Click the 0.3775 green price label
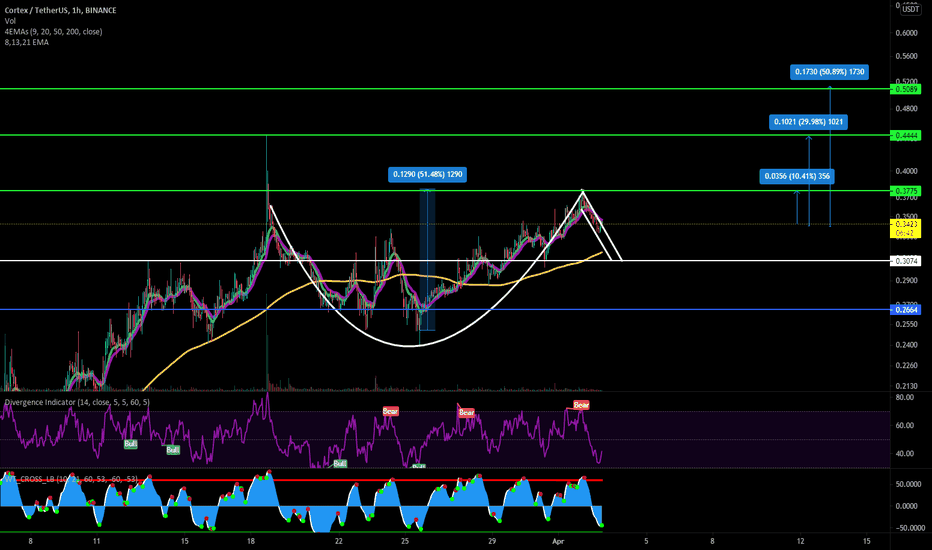The image size is (932, 550). coord(905,191)
